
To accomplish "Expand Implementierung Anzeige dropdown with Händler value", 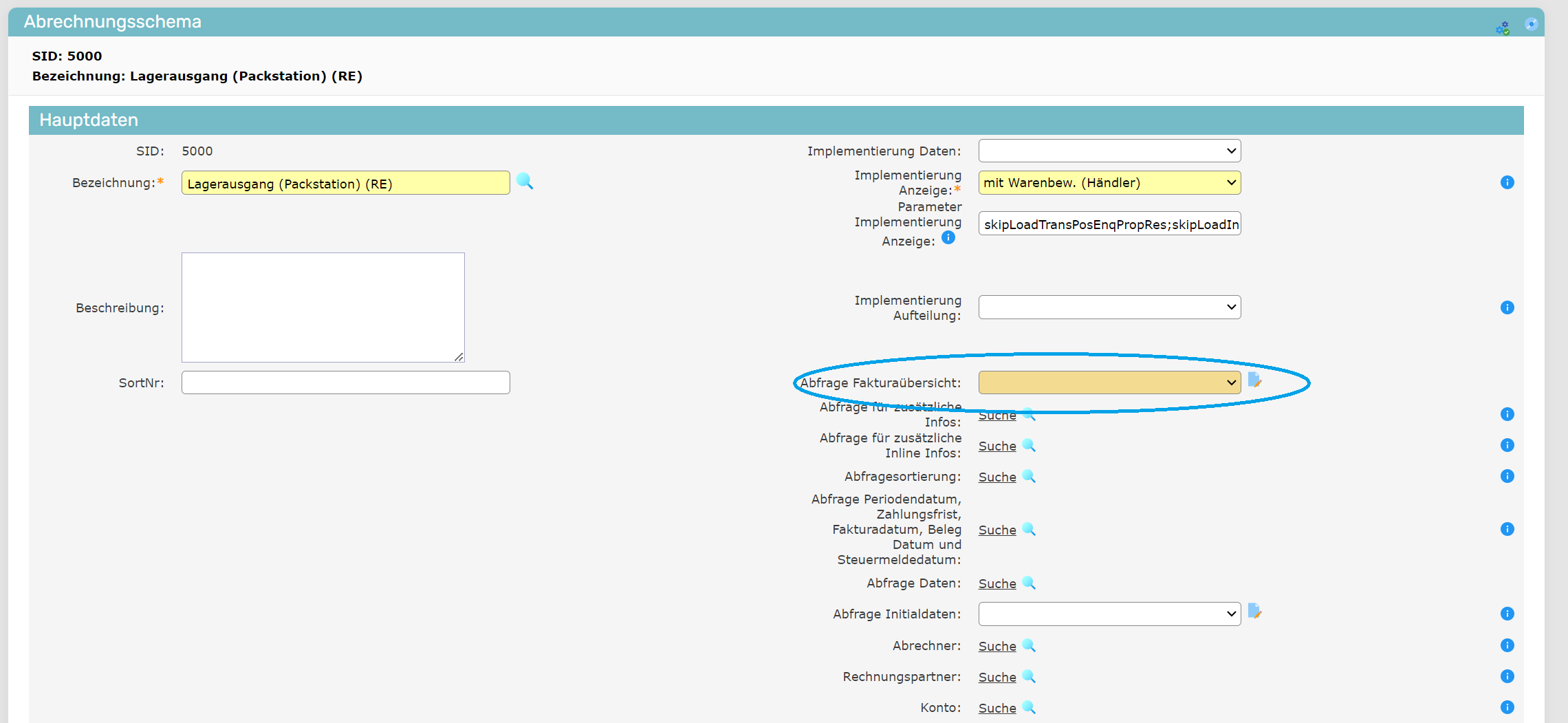I will point(1109,183).
